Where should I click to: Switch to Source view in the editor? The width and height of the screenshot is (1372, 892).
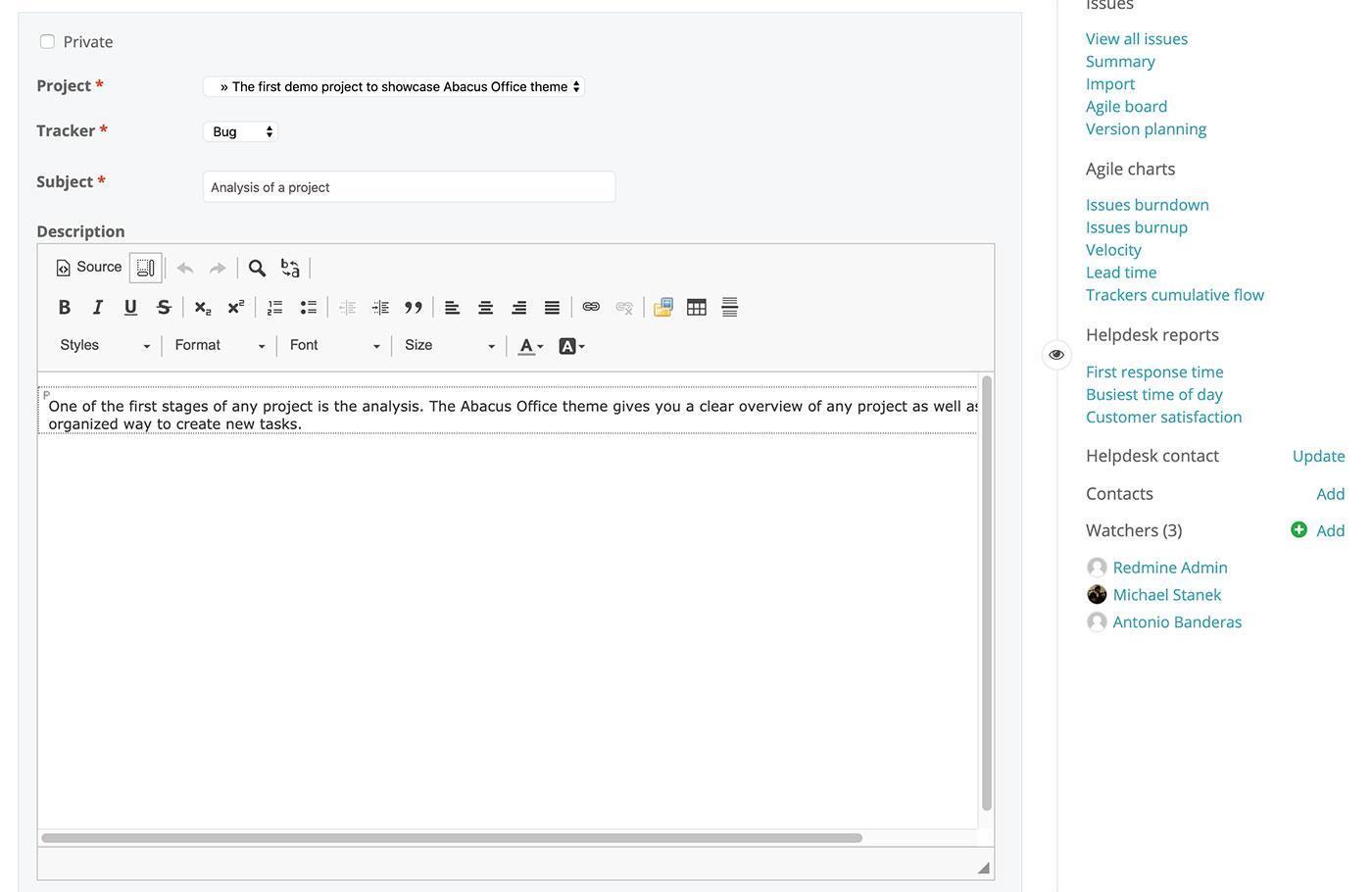(x=89, y=268)
